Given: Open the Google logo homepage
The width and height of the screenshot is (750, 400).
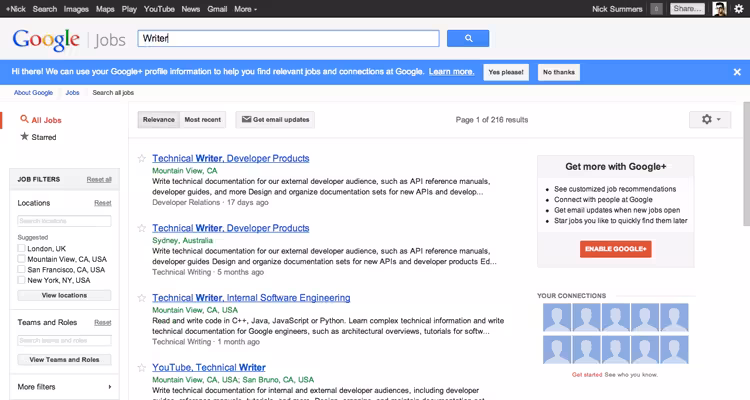Looking at the screenshot, I should [46, 39].
